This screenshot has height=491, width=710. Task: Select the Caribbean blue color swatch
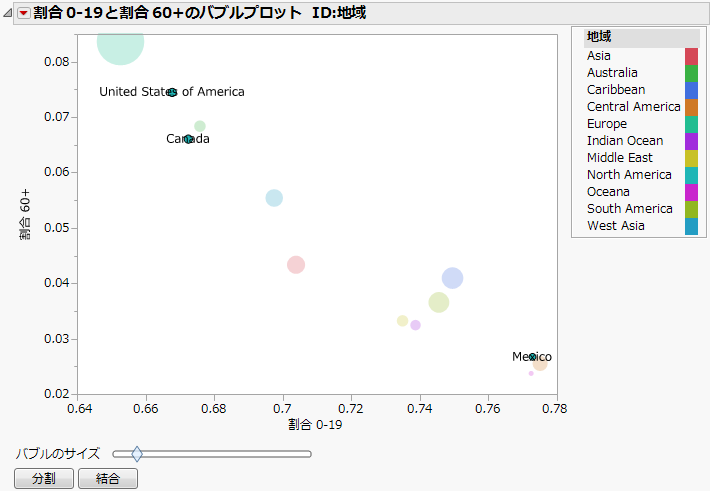[x=691, y=90]
